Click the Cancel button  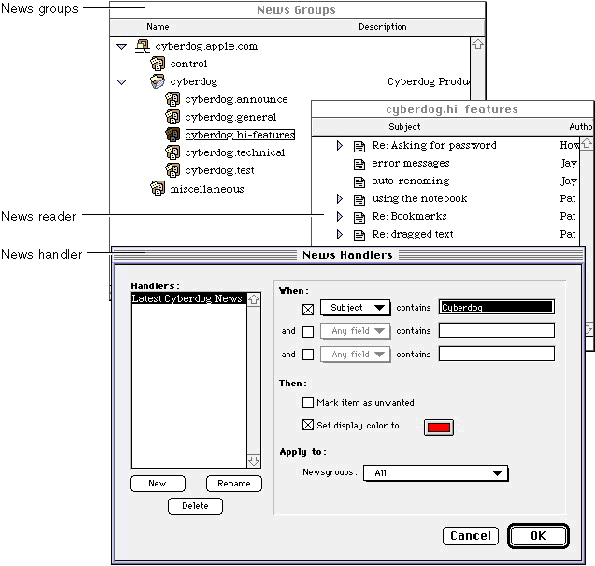[471, 536]
